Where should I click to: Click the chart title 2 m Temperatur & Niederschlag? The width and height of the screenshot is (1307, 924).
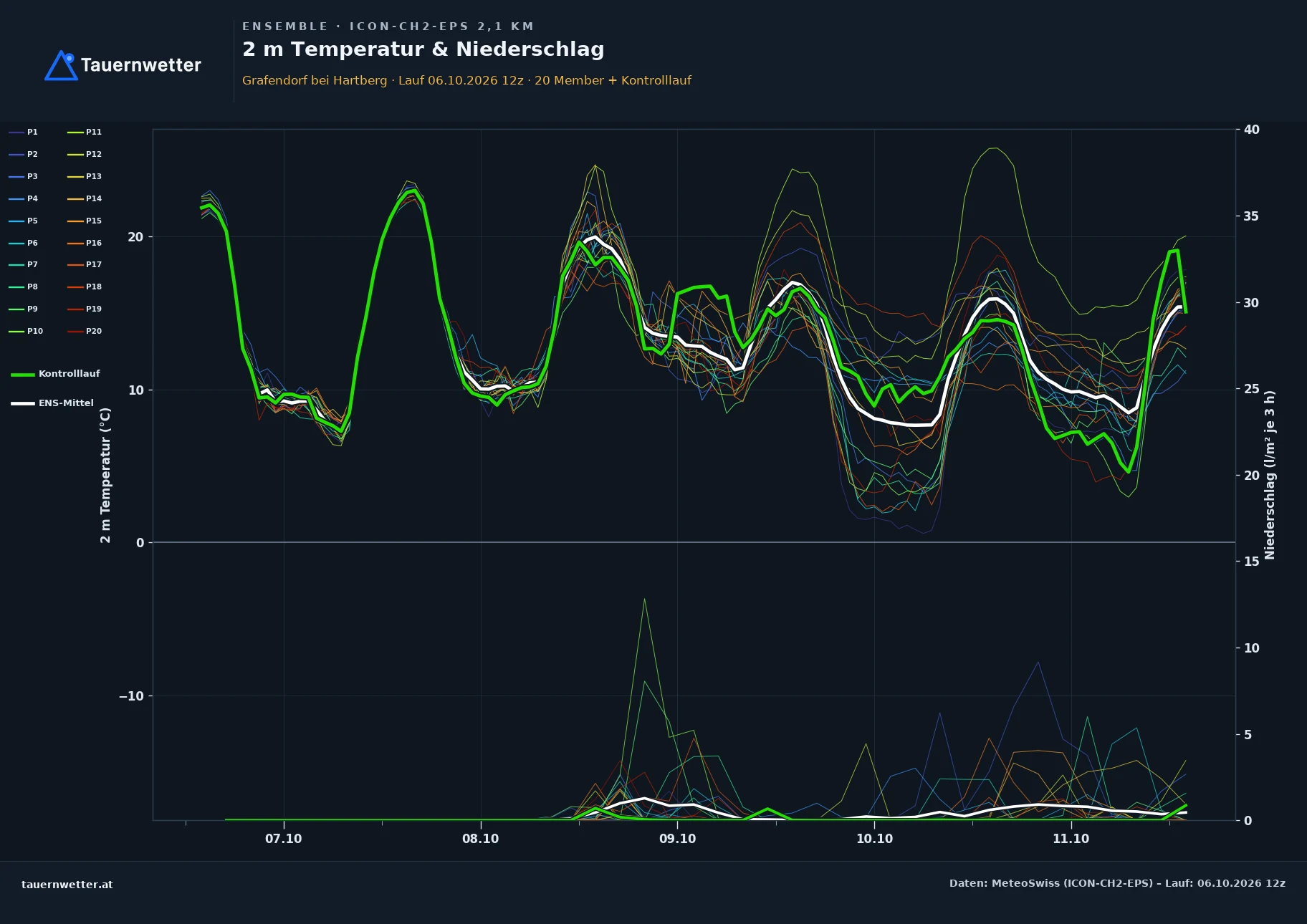[x=423, y=49]
